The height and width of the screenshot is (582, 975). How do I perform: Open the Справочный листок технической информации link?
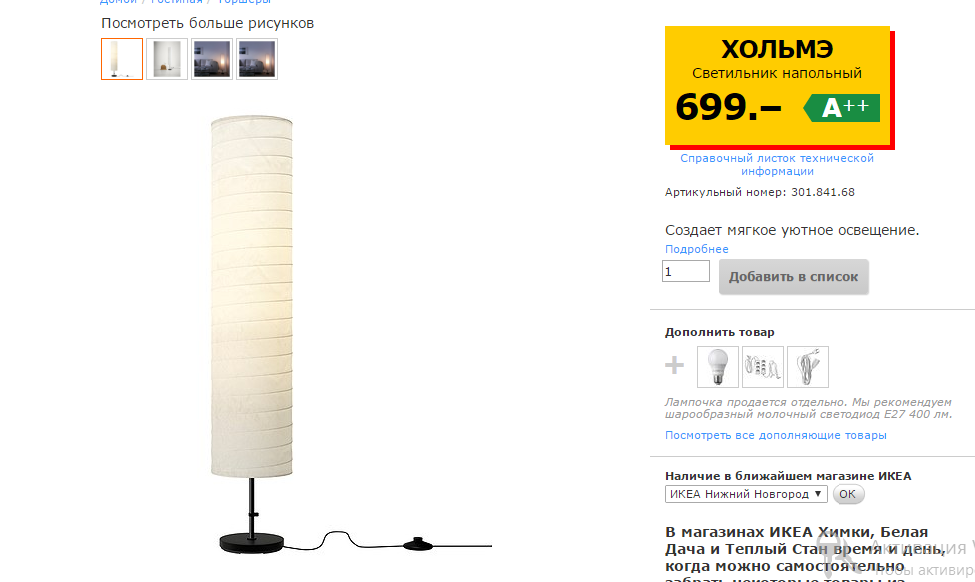pyautogui.click(x=777, y=165)
